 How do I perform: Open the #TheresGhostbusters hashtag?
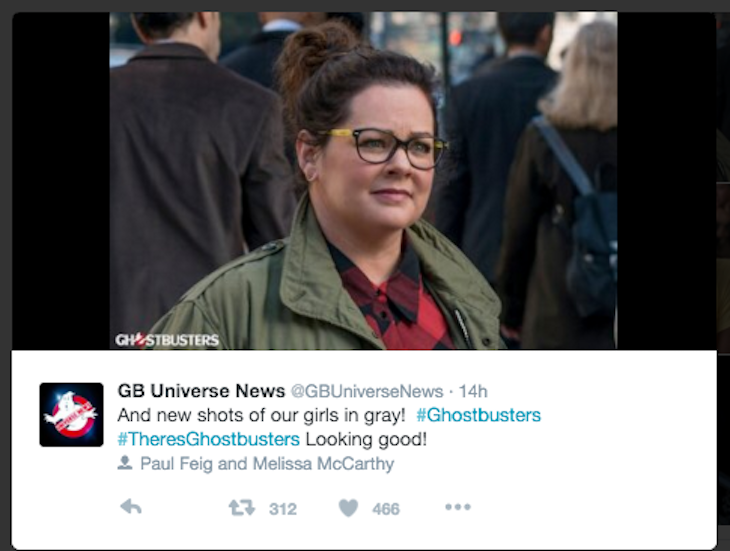pyautogui.click(x=209, y=439)
